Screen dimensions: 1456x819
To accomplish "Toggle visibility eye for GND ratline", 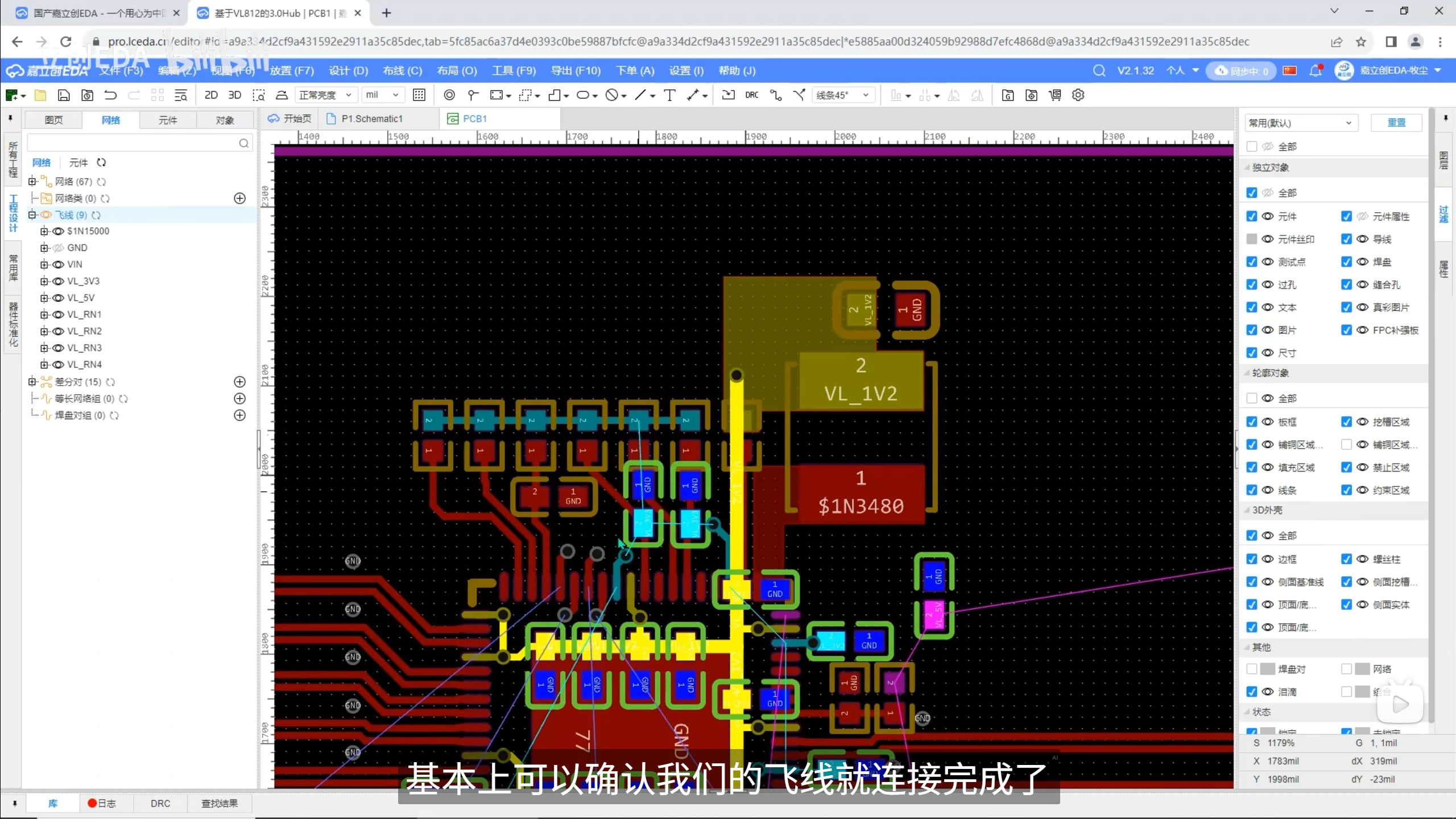I will tap(58, 248).
